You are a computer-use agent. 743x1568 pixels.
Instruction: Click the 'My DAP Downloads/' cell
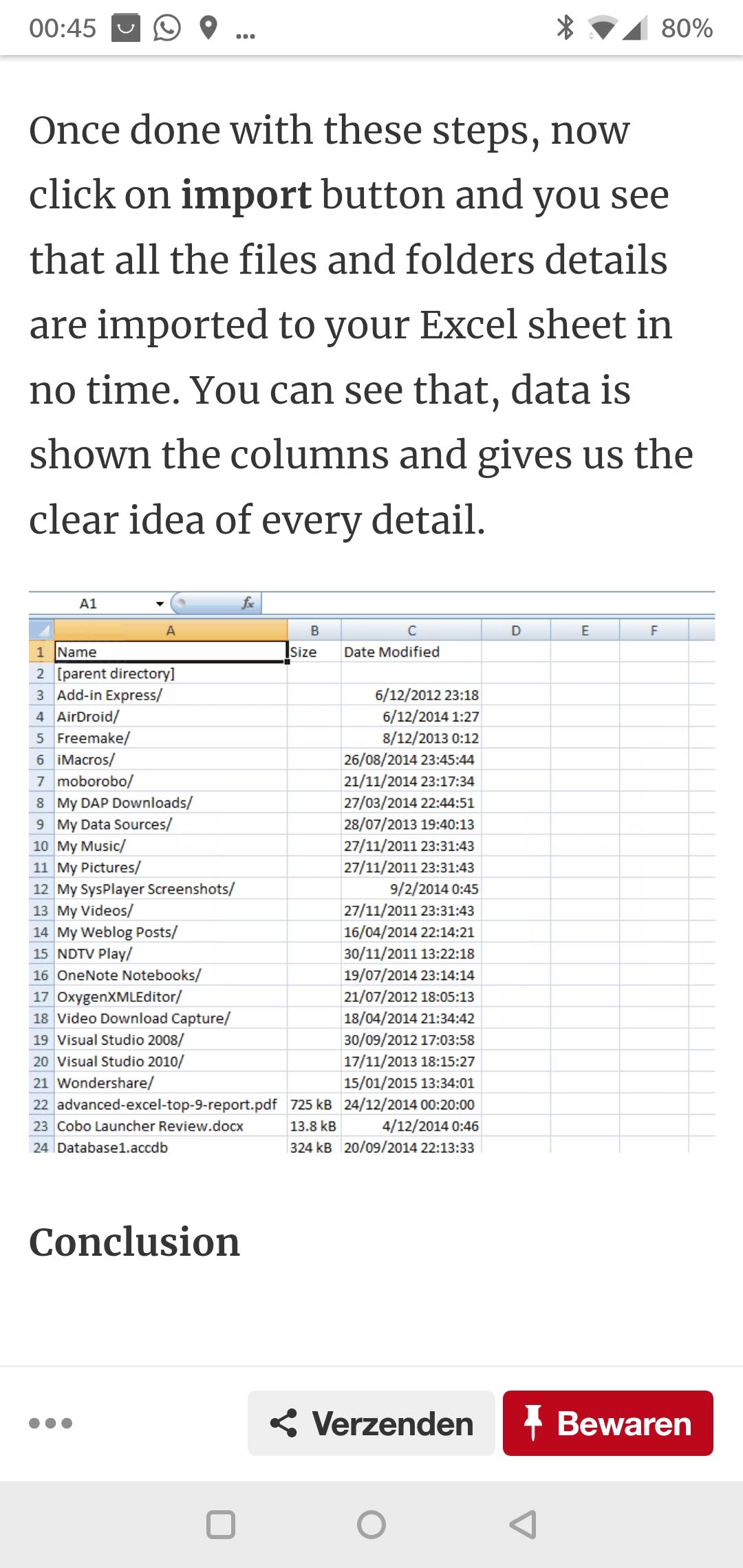[171, 803]
